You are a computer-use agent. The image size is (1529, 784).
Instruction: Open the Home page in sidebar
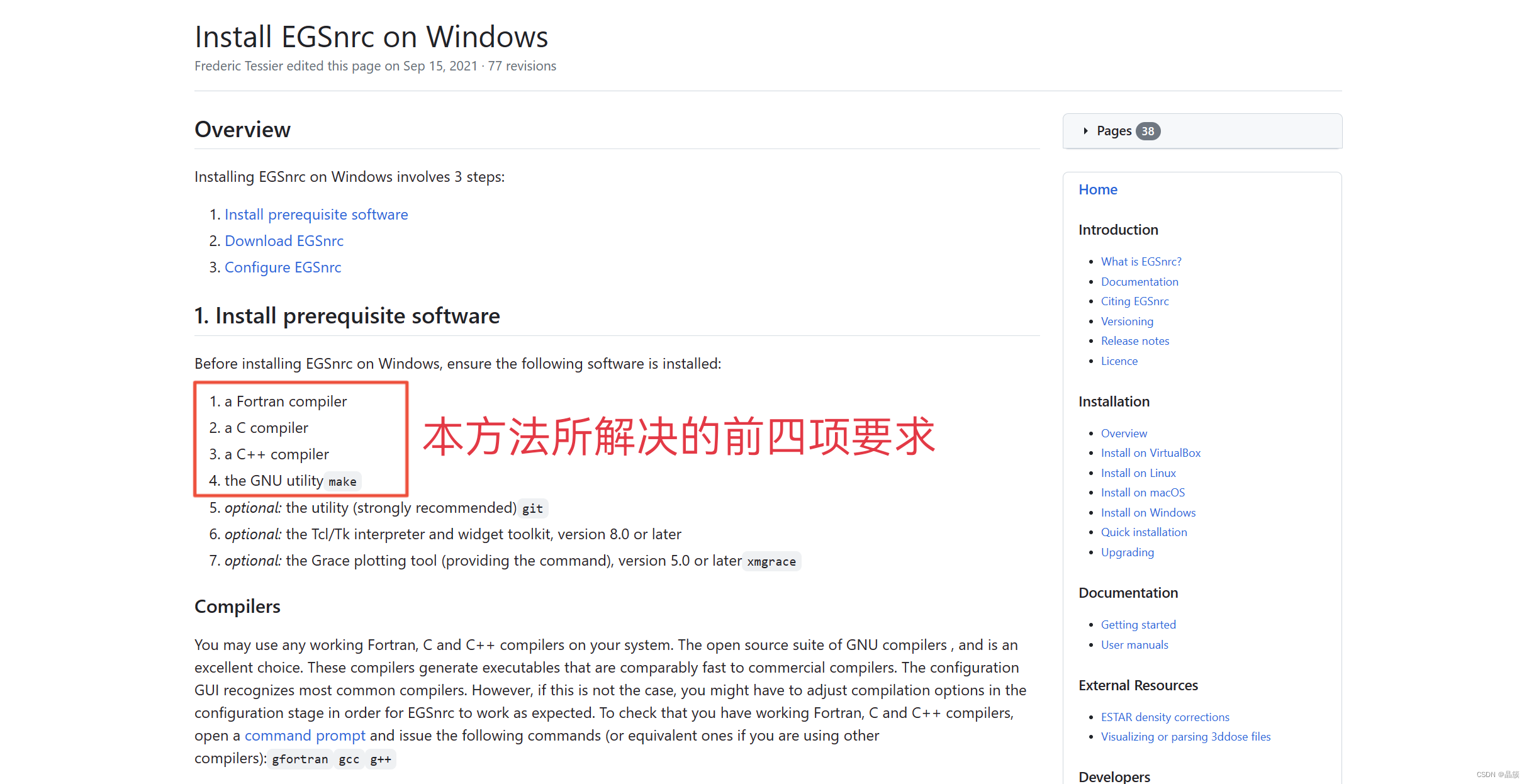click(1097, 189)
